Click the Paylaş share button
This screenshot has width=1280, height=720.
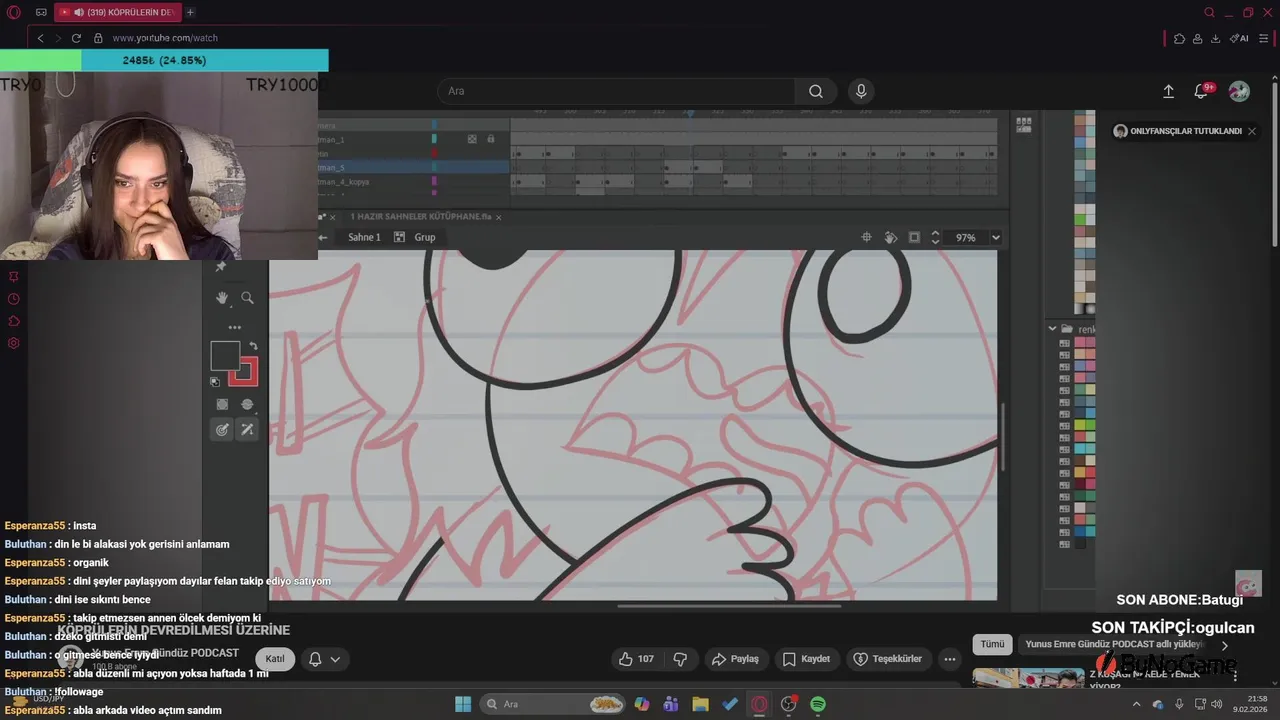tap(735, 659)
